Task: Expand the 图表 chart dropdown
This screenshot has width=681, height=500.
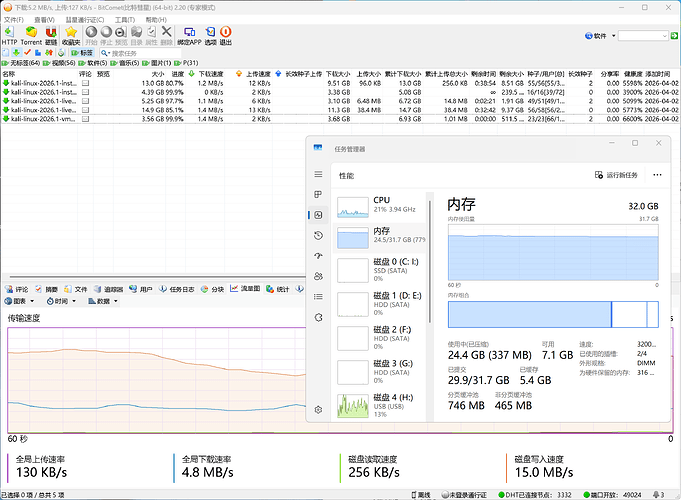Action: point(22,301)
